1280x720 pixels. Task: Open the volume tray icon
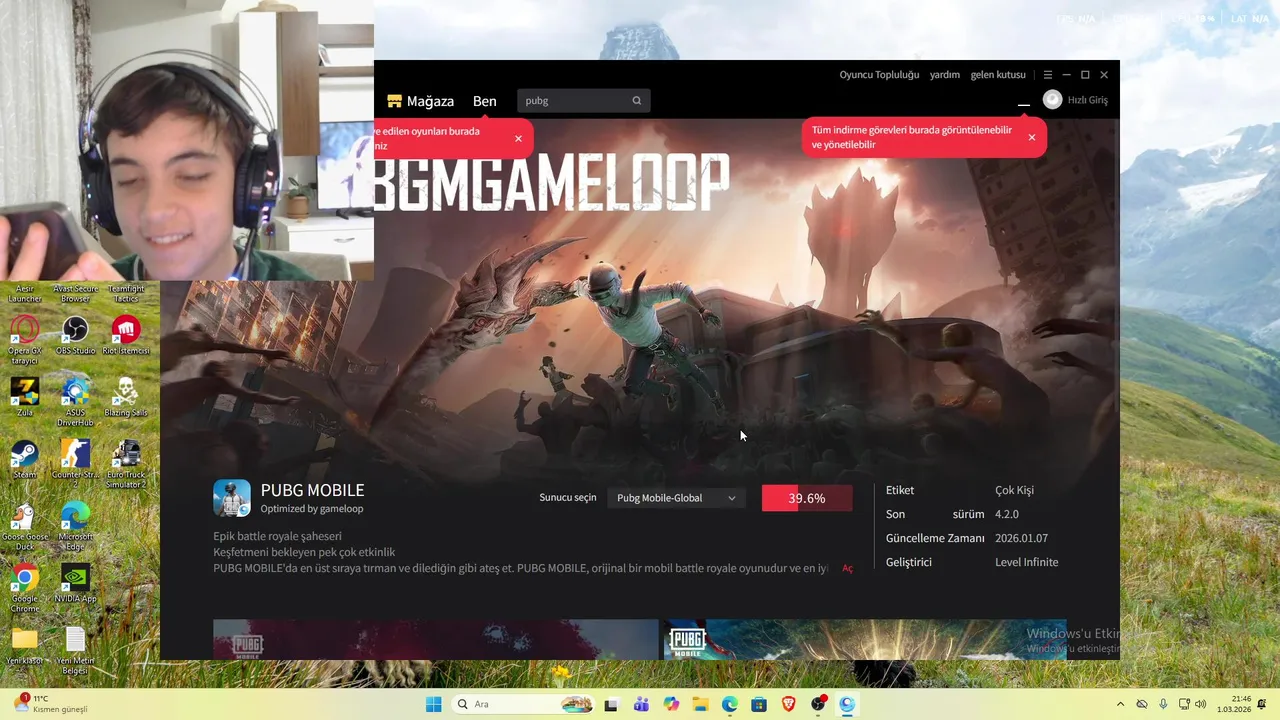point(1200,704)
